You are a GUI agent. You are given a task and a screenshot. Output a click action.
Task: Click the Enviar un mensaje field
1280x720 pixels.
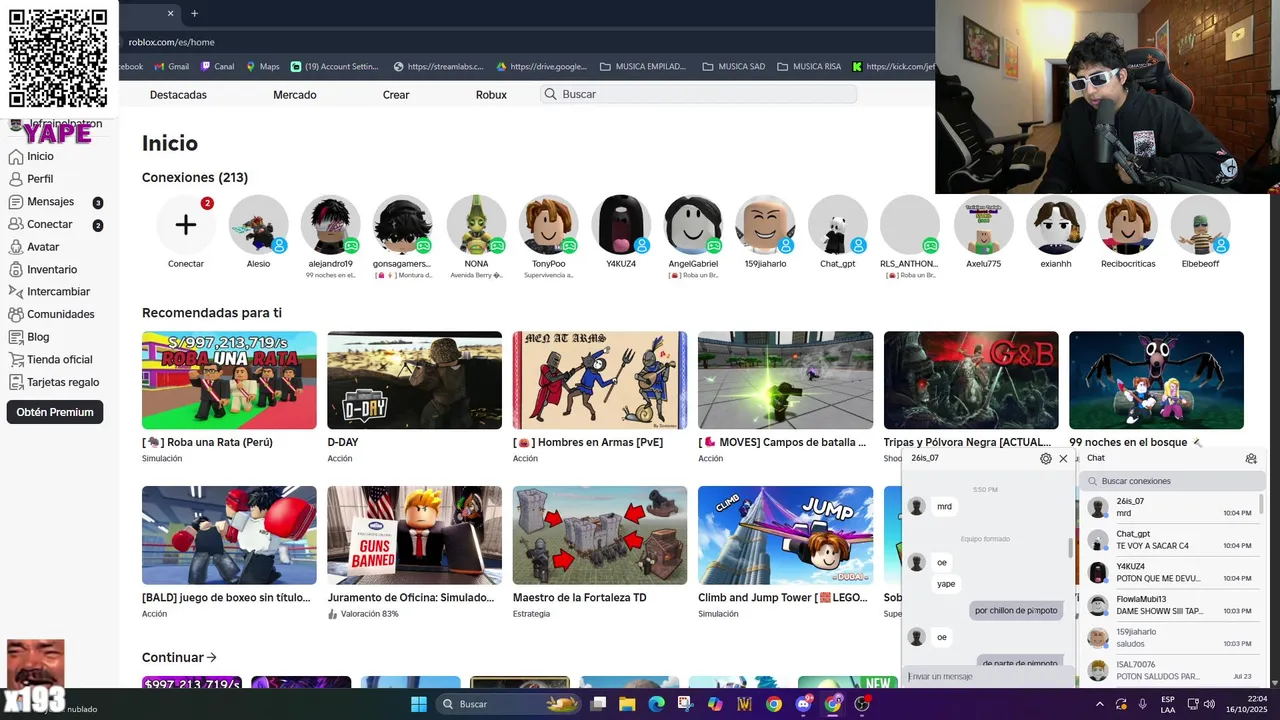point(987,677)
